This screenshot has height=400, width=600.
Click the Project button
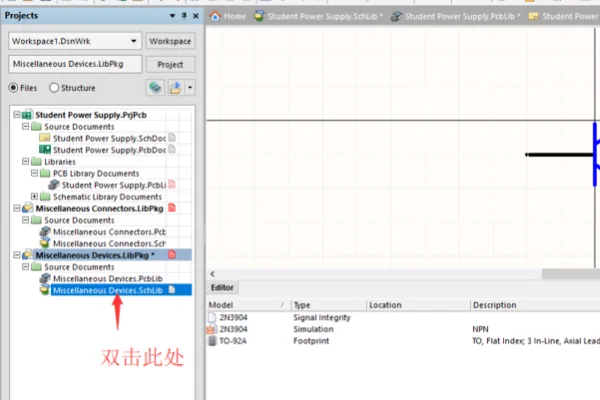(170, 64)
